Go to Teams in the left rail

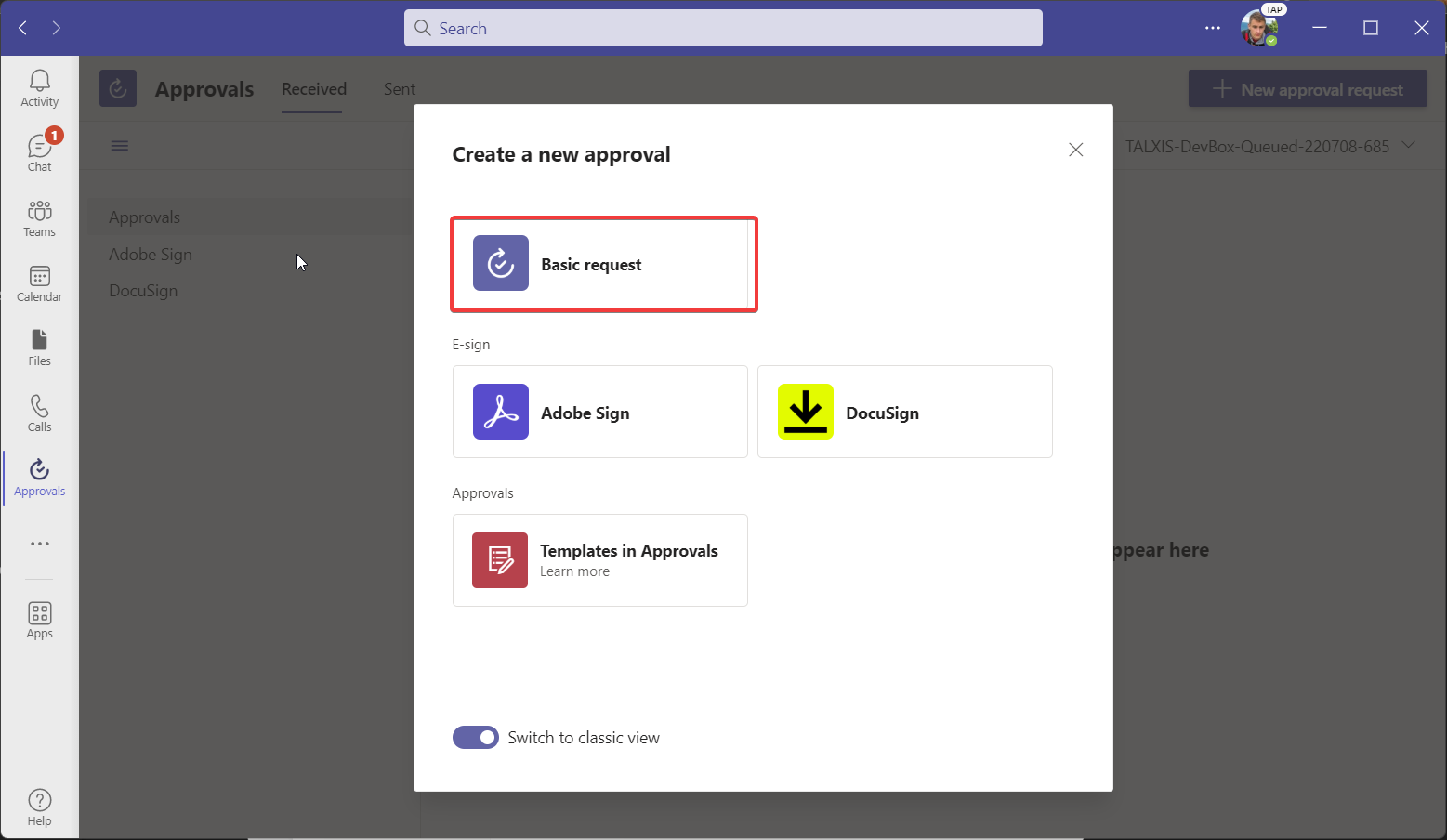(x=39, y=218)
